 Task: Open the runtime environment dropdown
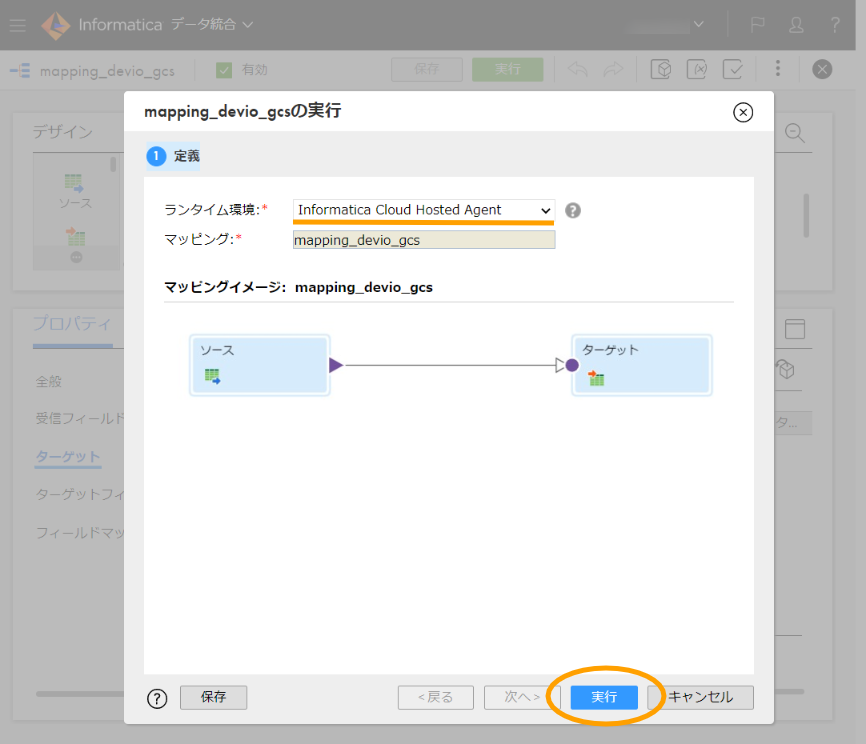(424, 210)
